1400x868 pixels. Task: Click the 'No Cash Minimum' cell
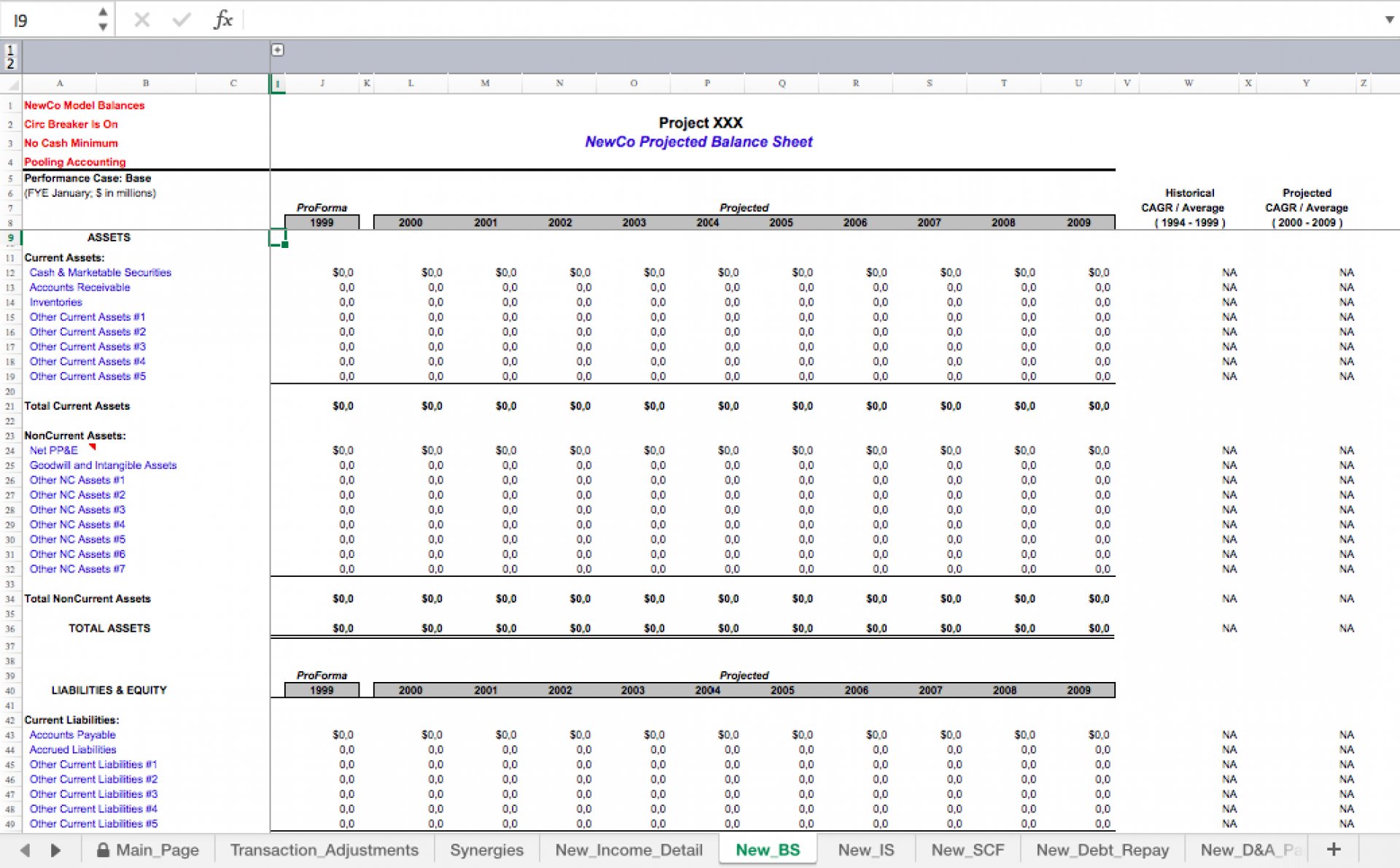[71, 143]
